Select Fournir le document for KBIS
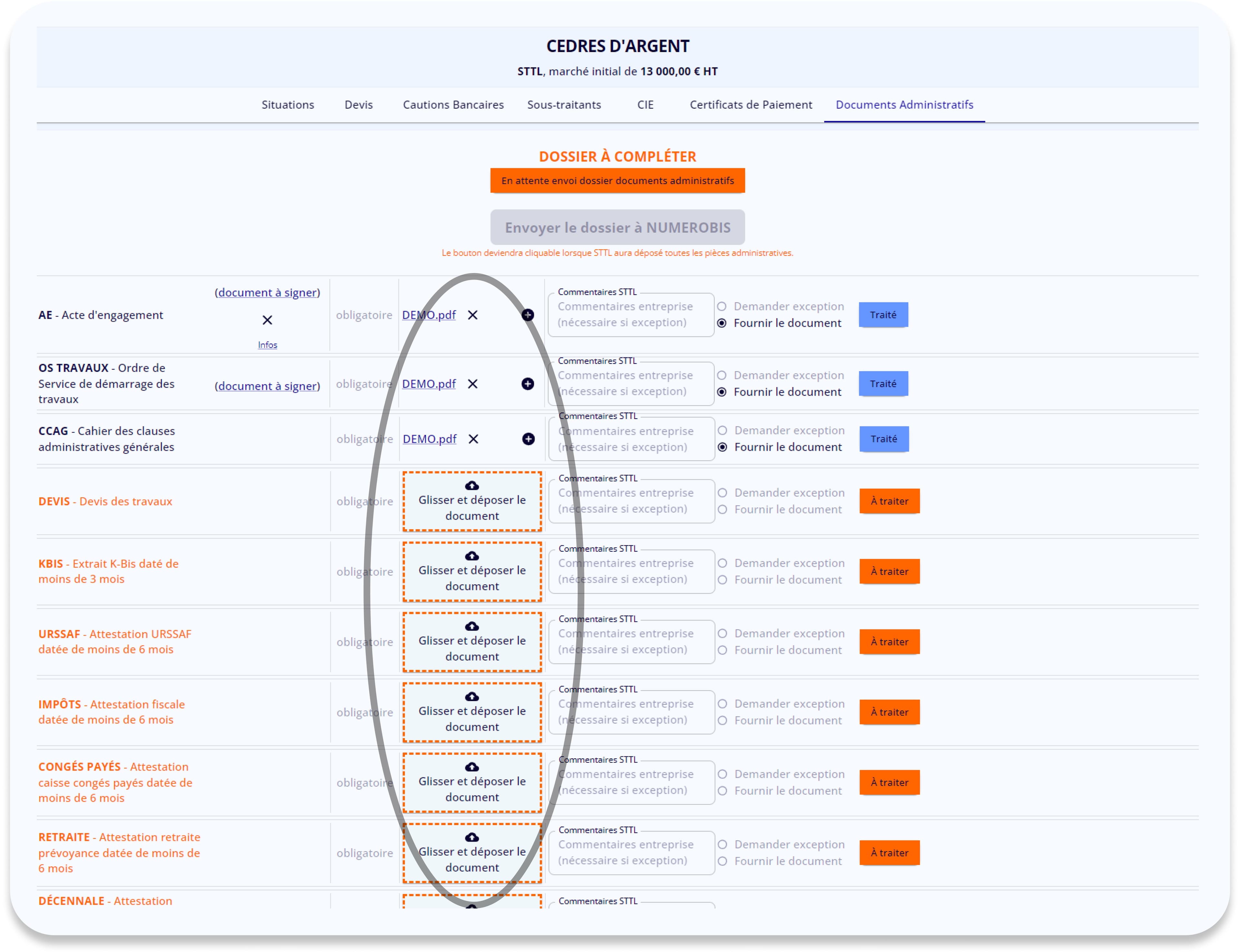This screenshot has width=1238, height=952. [x=722, y=580]
